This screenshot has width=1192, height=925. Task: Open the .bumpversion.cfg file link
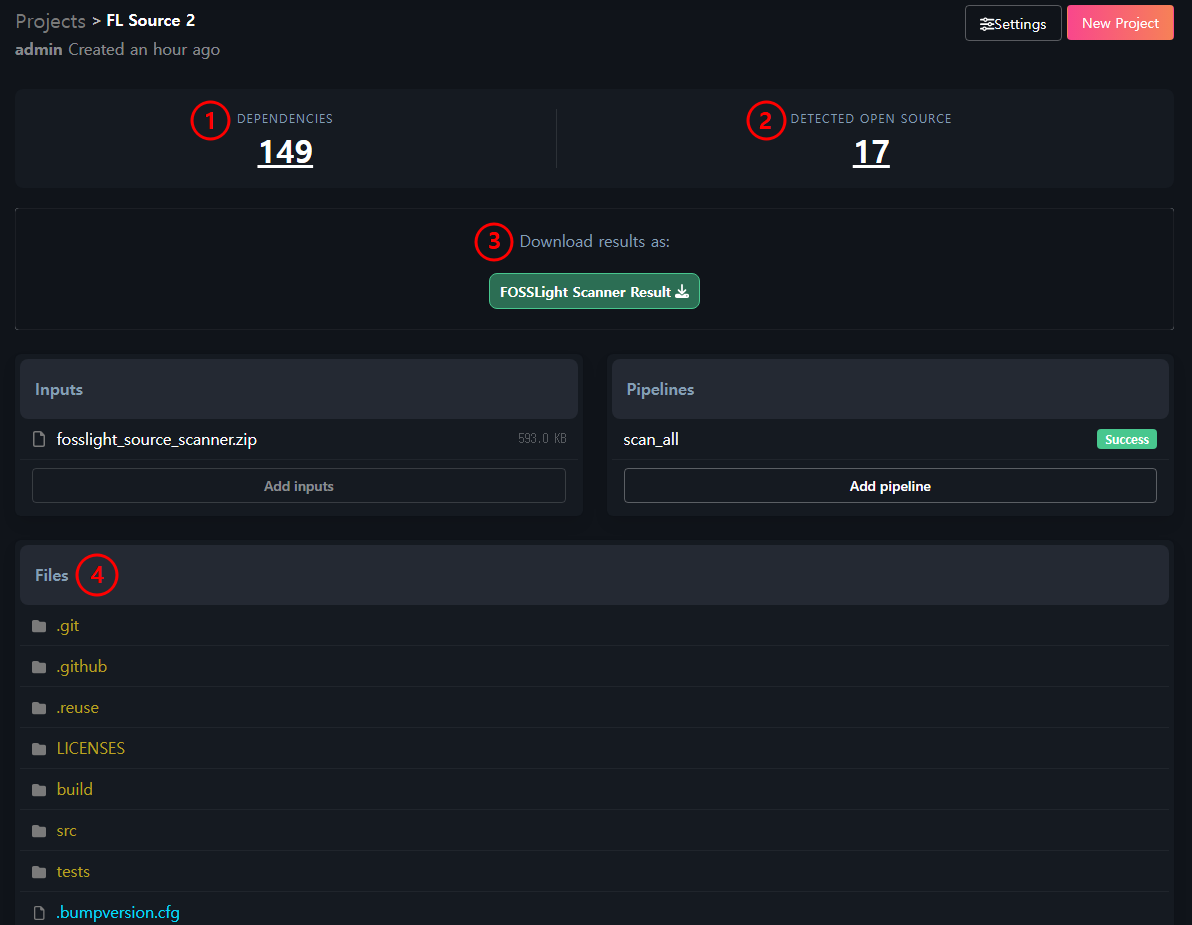click(118, 913)
